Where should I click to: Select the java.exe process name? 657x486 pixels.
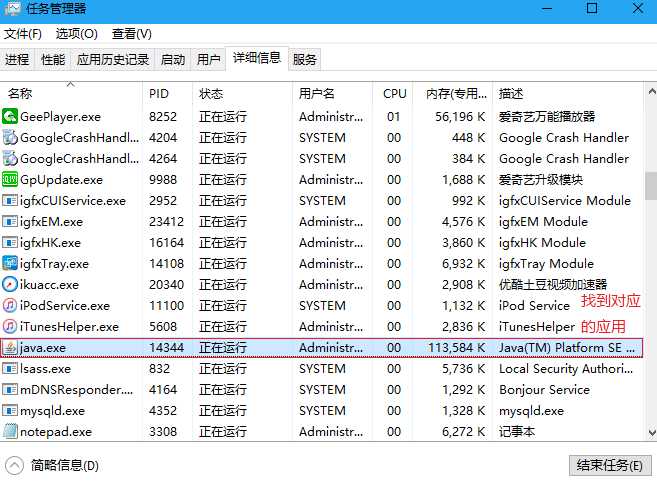coord(43,348)
